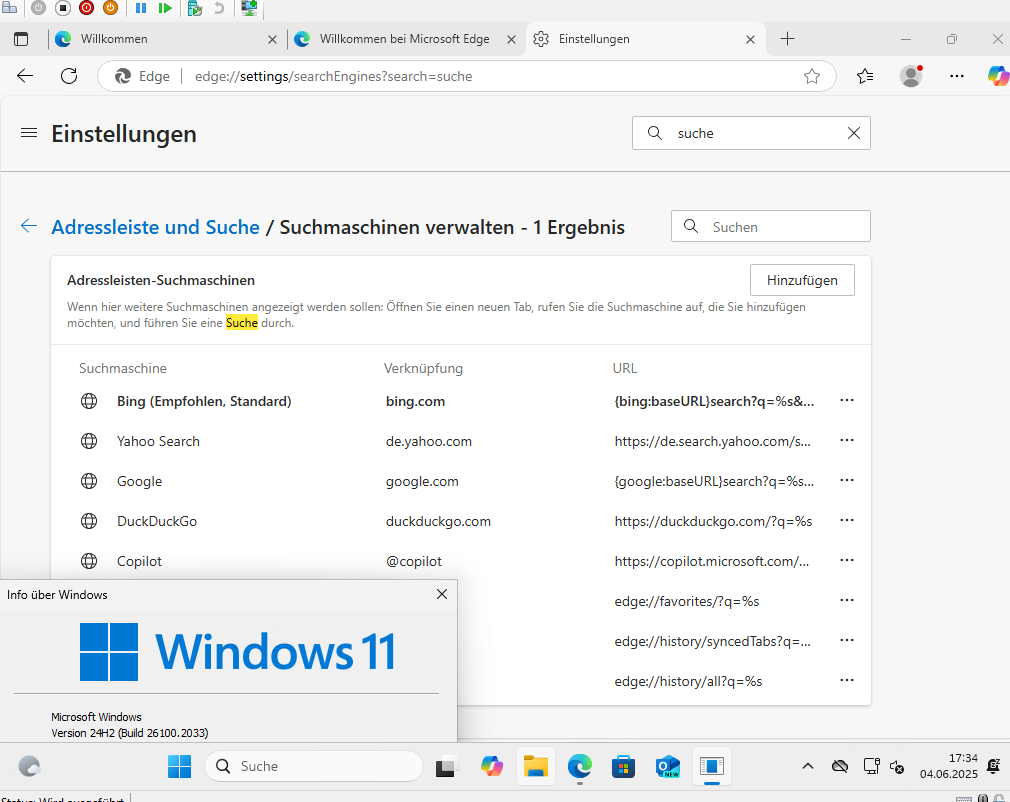
Task: Open the Favorites list icon
Action: coord(865,76)
